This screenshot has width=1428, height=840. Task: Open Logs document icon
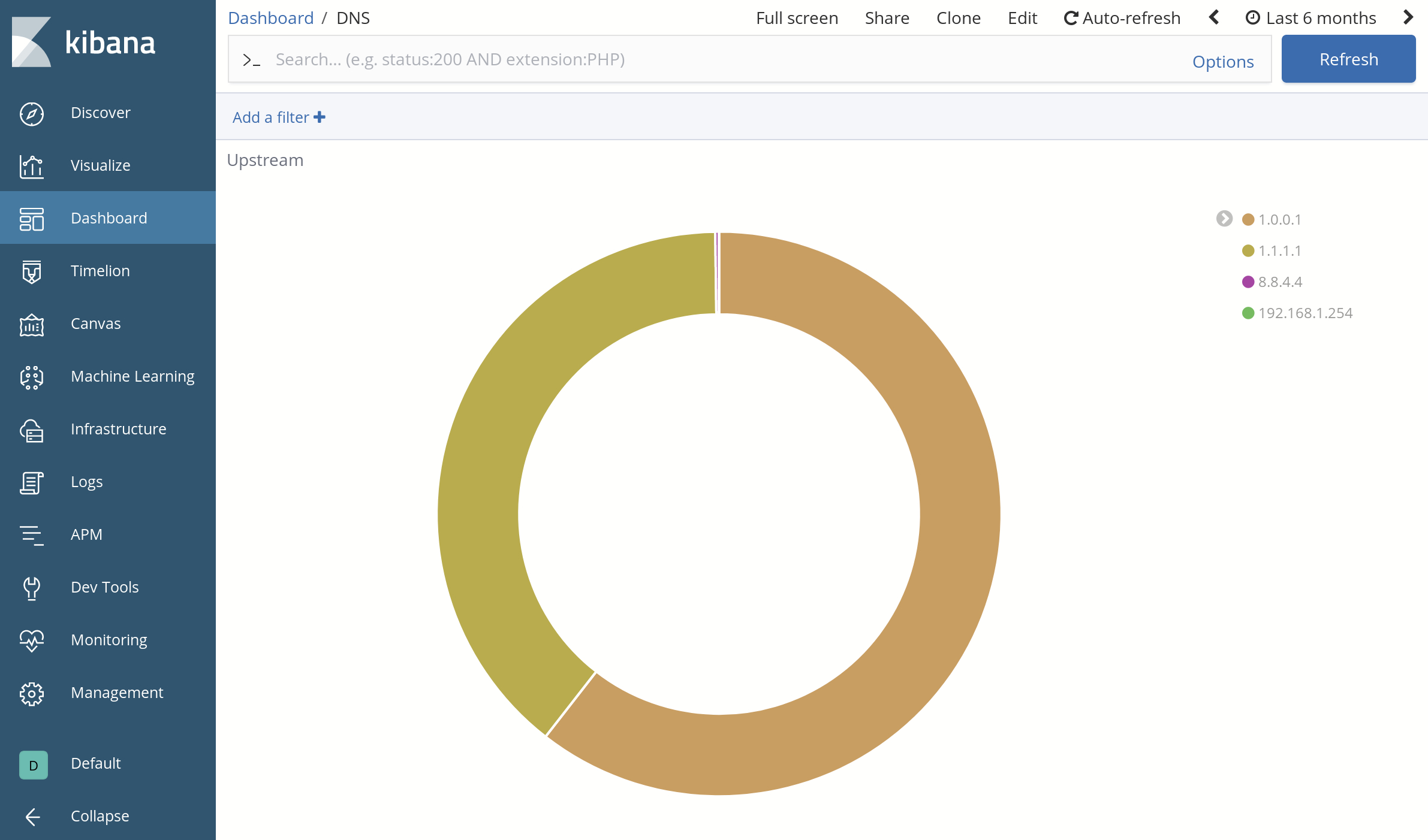tap(32, 483)
